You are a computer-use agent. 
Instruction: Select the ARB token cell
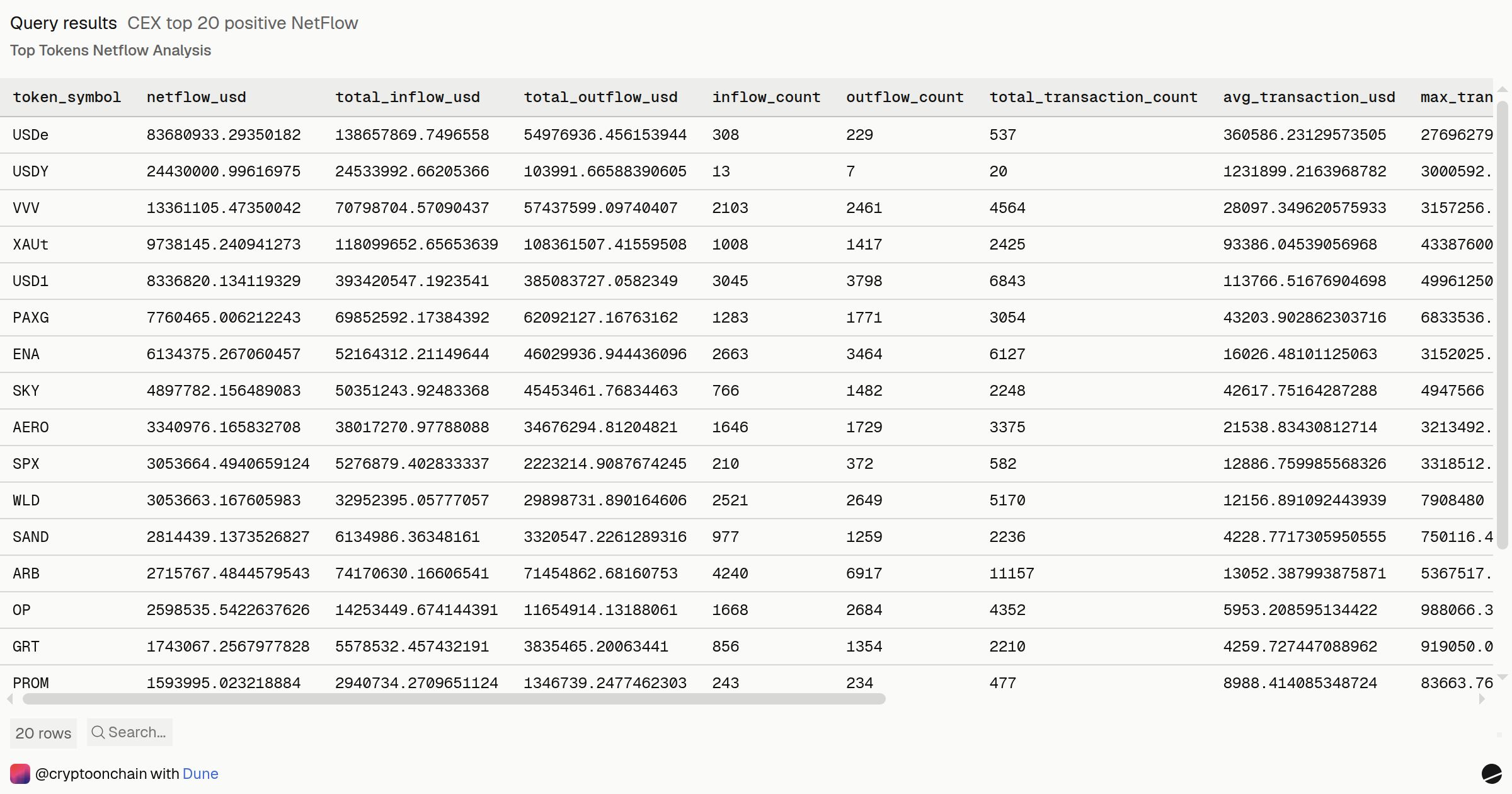click(x=26, y=573)
